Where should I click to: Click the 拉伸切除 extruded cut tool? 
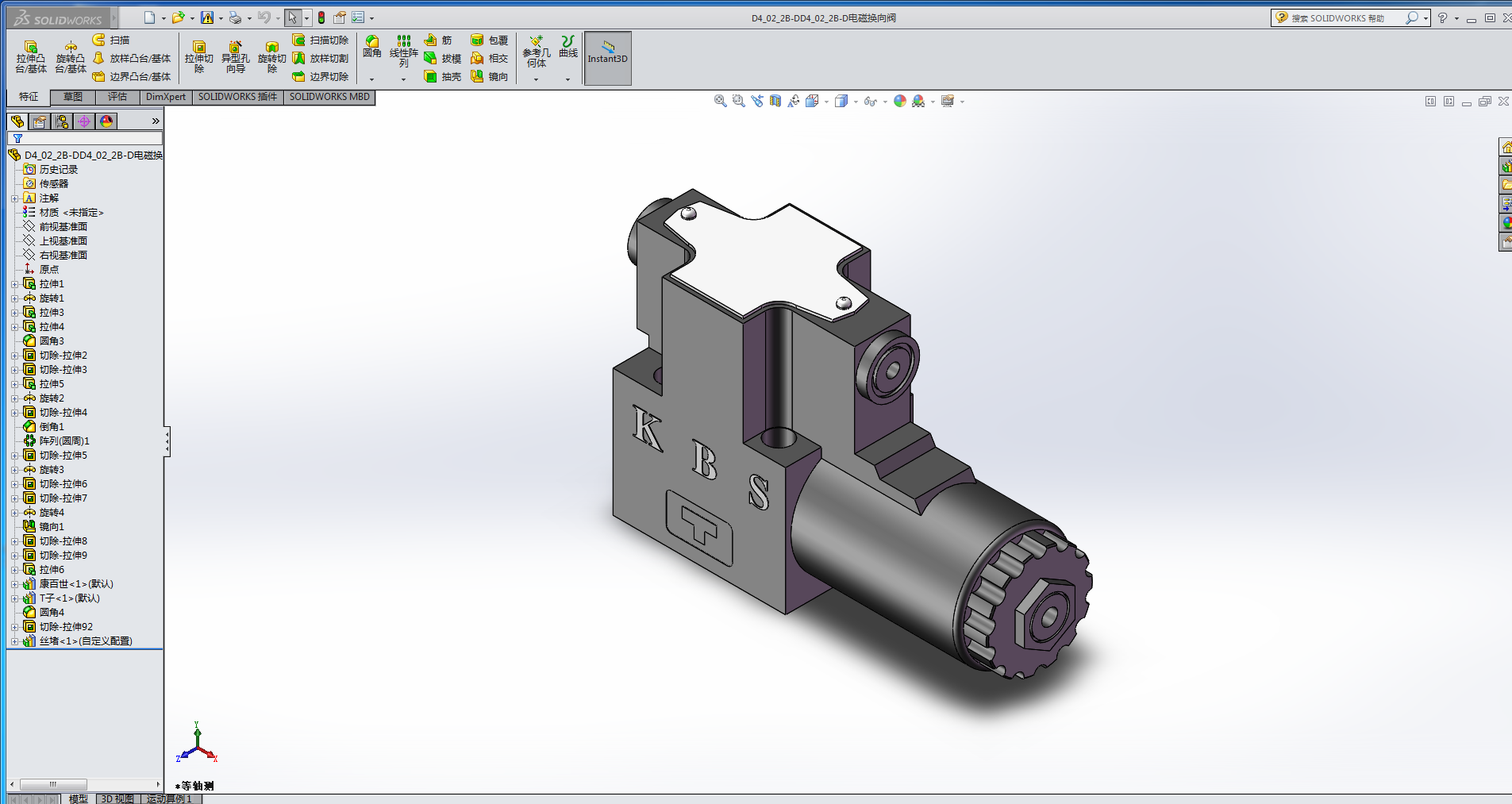tap(198, 57)
